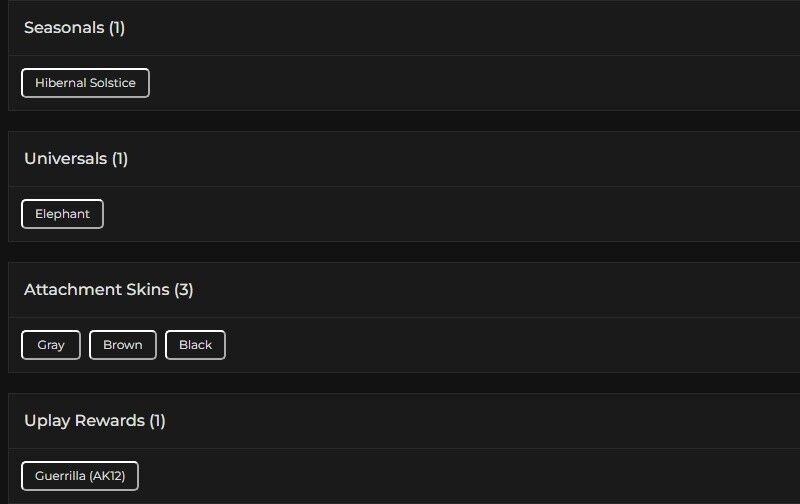Image resolution: width=800 pixels, height=504 pixels.
Task: Toggle the Guerrilla AK12 Uplay reward
Action: pos(80,476)
